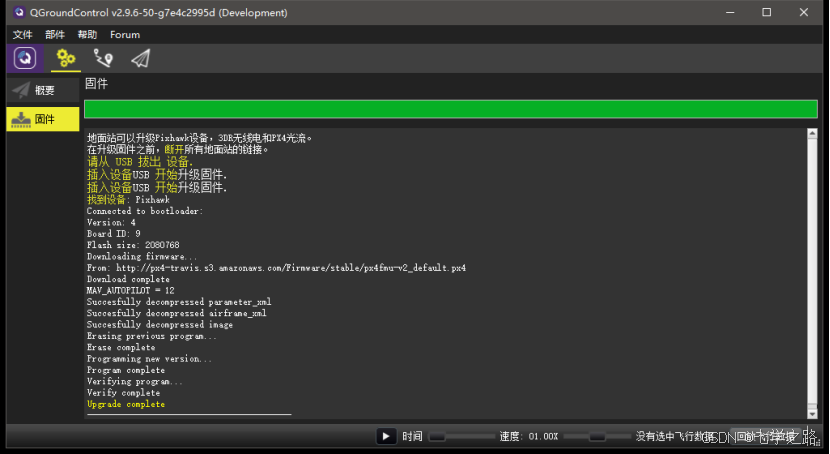
Task: Click the '找到设备: Pixhawk' line
Action: click(129, 199)
